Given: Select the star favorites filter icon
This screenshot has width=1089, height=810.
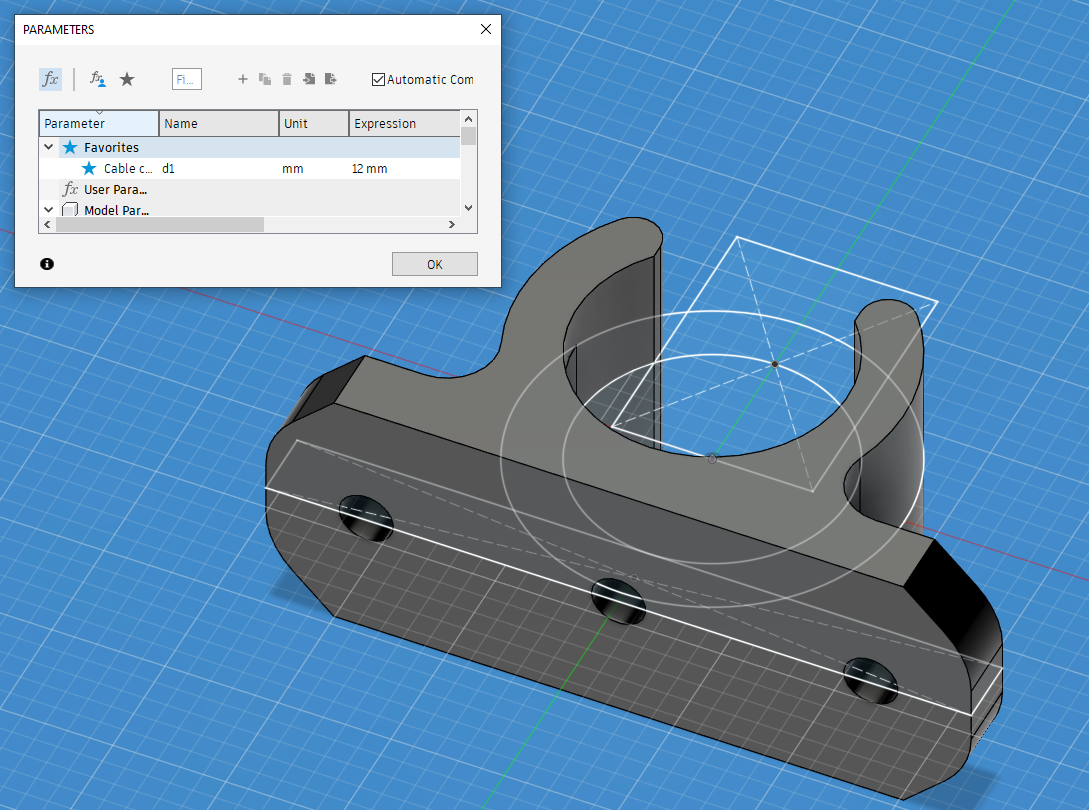Looking at the screenshot, I should pyautogui.click(x=126, y=78).
